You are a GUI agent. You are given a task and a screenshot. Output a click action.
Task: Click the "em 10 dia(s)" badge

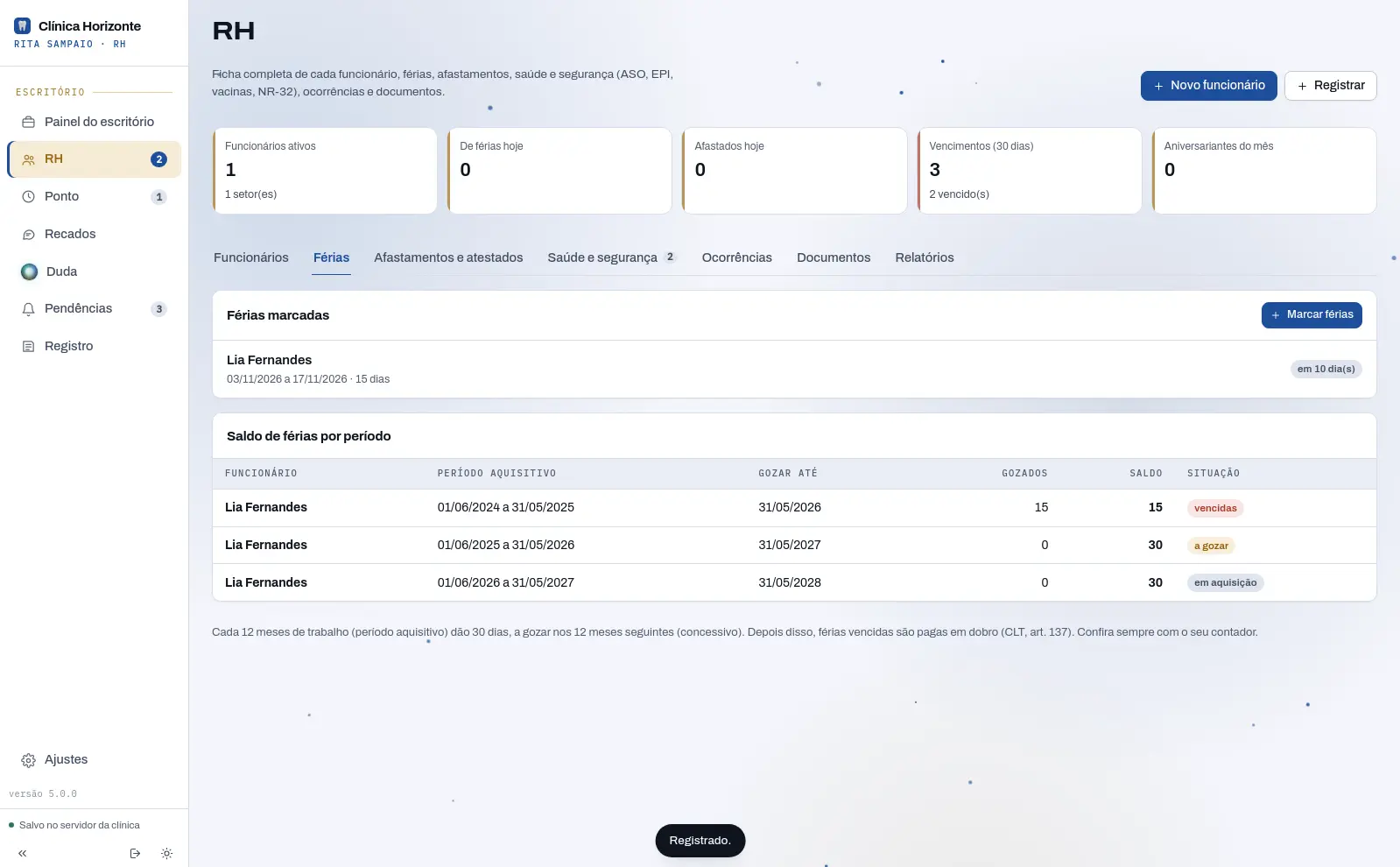click(1326, 370)
